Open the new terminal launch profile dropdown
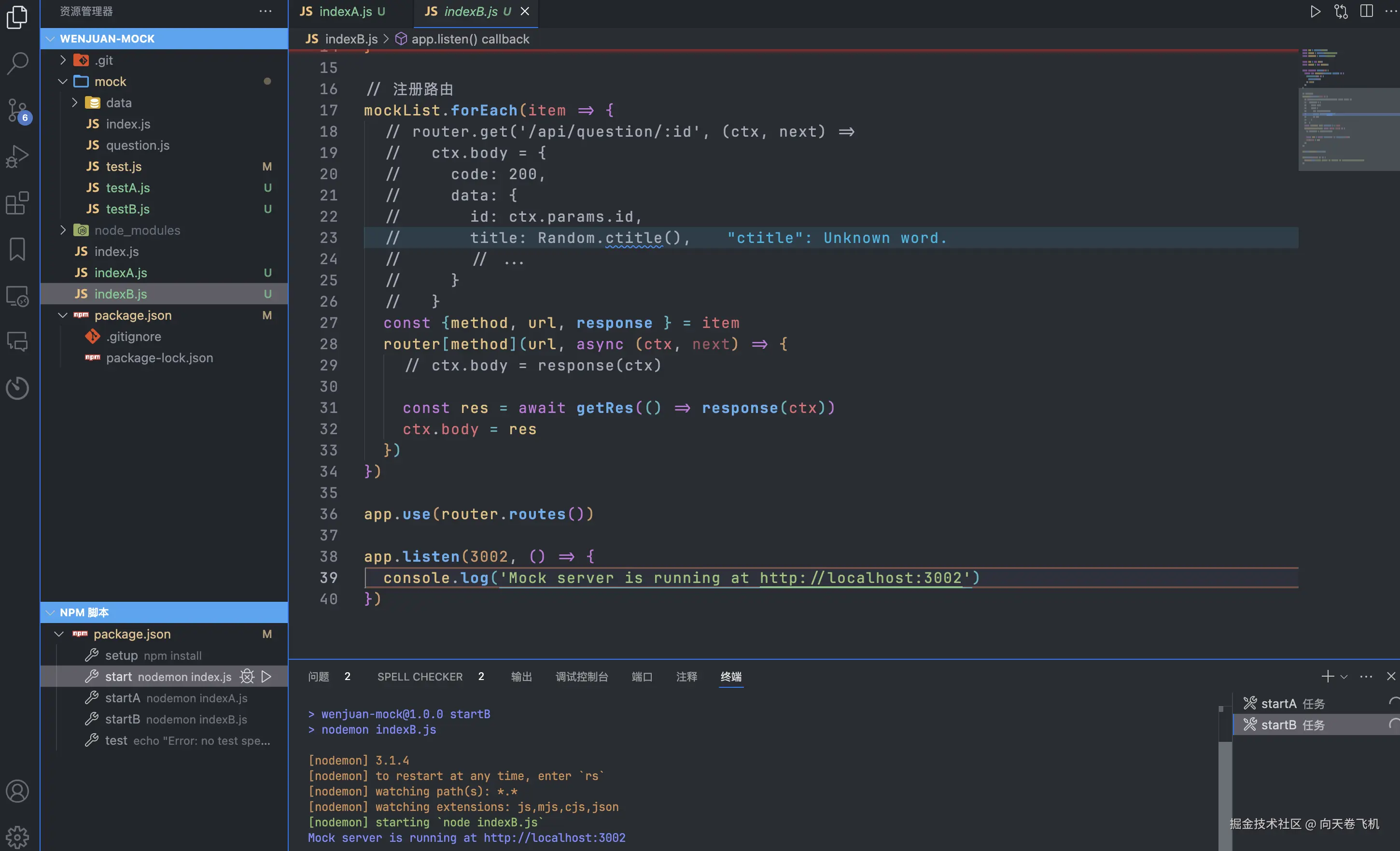The height and width of the screenshot is (851, 1400). pos(1344,677)
